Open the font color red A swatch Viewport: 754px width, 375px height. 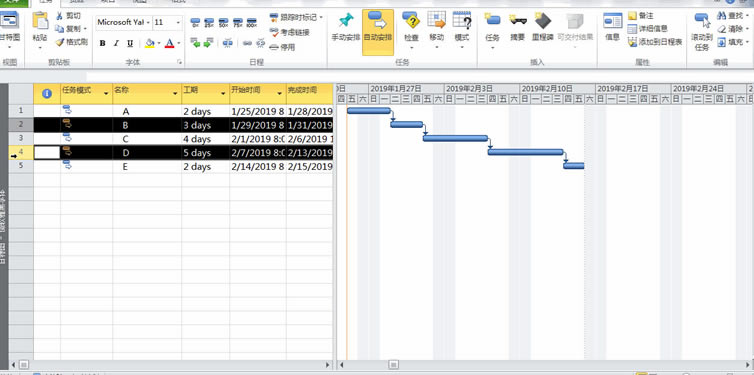169,44
